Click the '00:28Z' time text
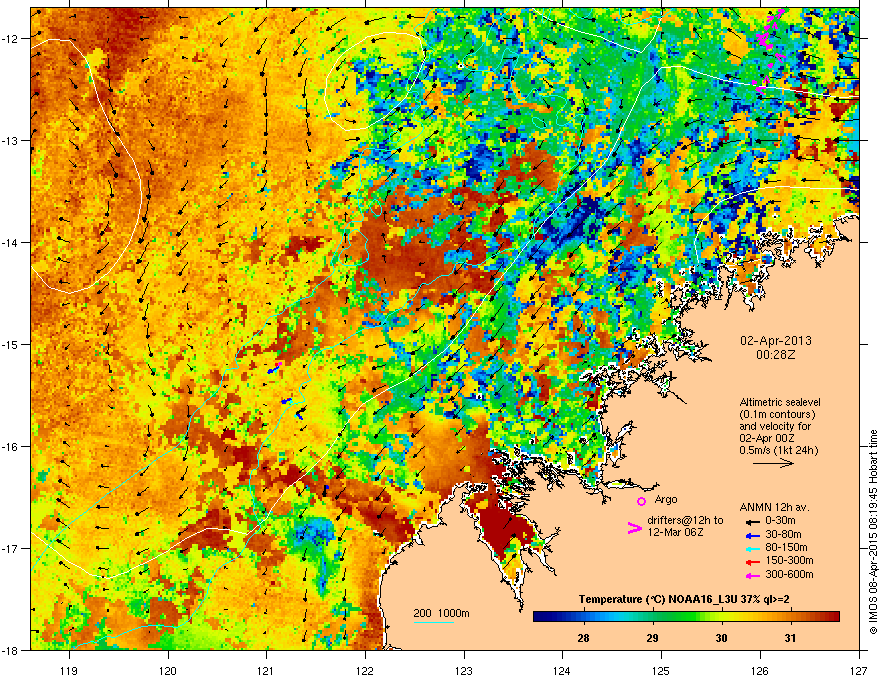This screenshot has width=880, height=680. [x=776, y=355]
